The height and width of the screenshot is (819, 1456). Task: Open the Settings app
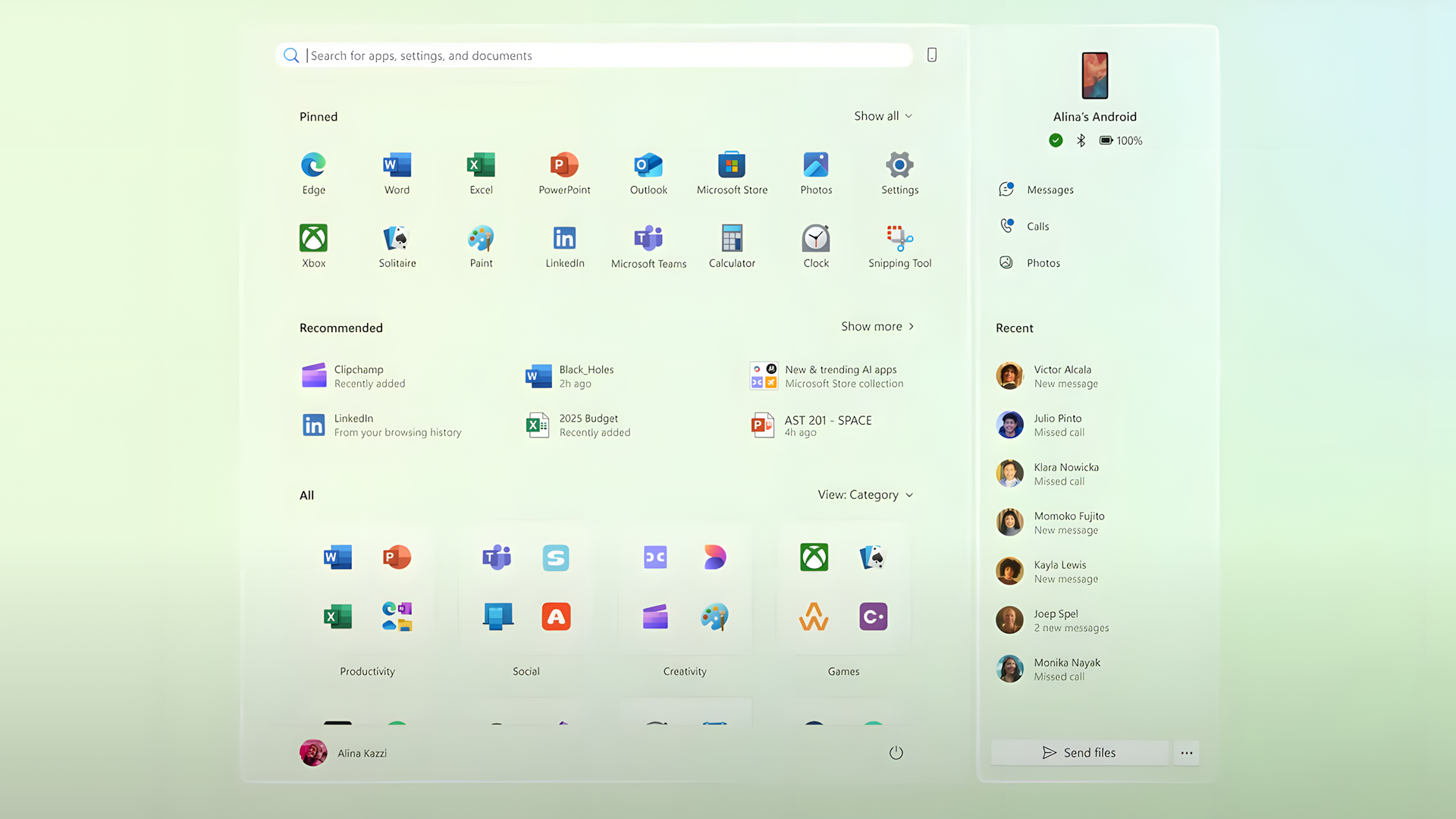coord(899,173)
